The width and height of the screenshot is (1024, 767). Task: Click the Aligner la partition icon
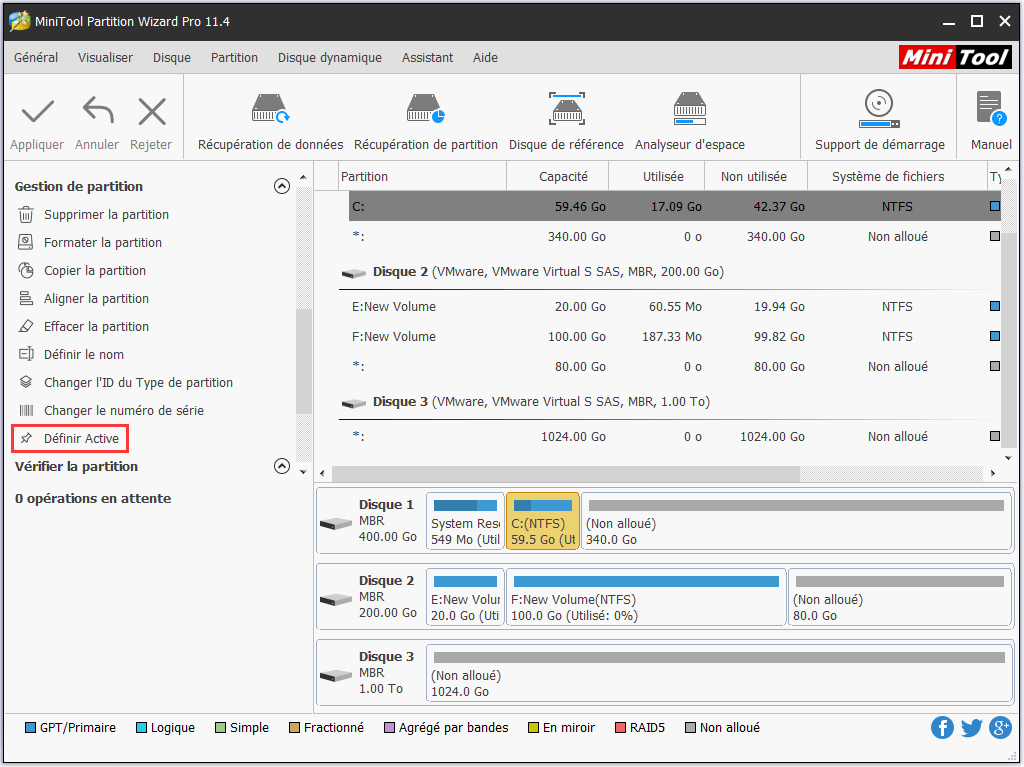pos(25,299)
